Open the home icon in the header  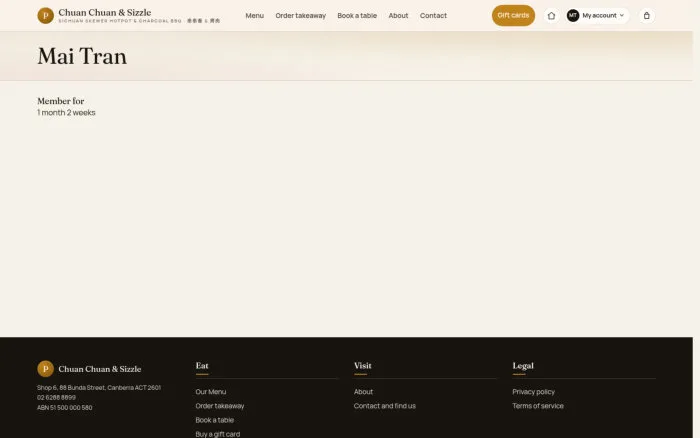pos(551,16)
